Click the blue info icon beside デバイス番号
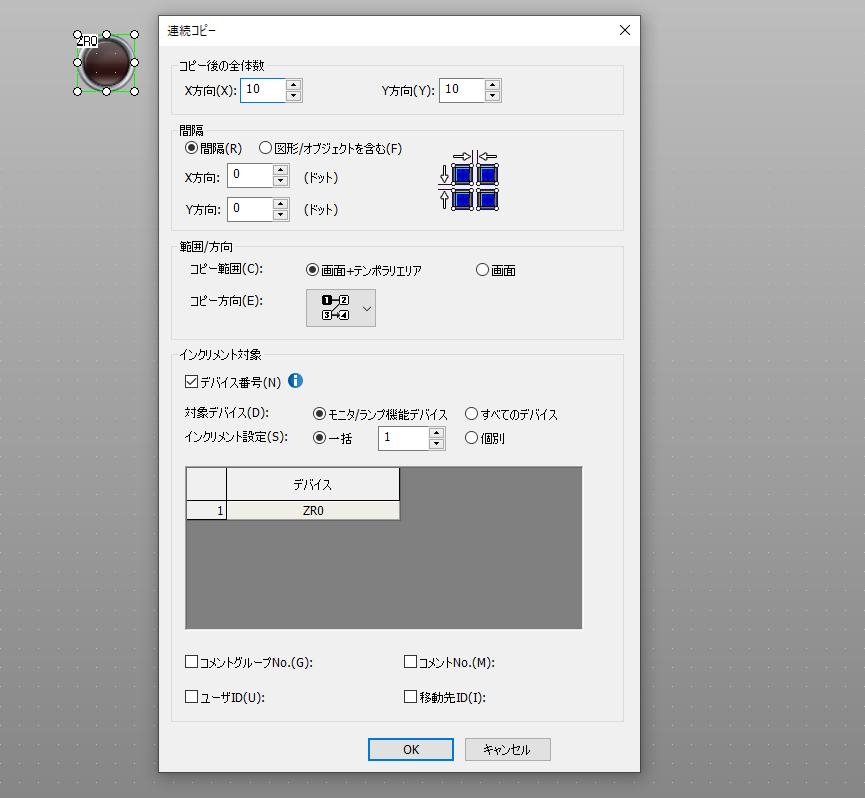865x798 pixels. [295, 381]
